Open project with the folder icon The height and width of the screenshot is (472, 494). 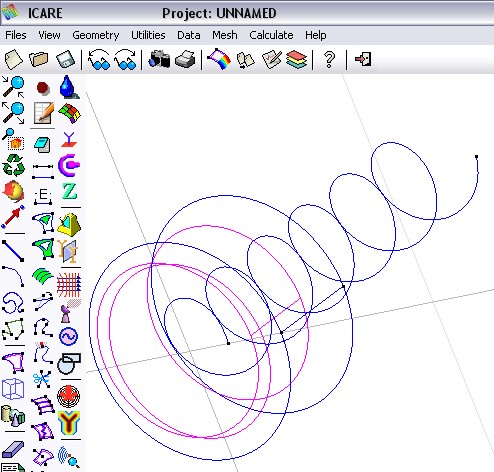pyautogui.click(x=39, y=60)
